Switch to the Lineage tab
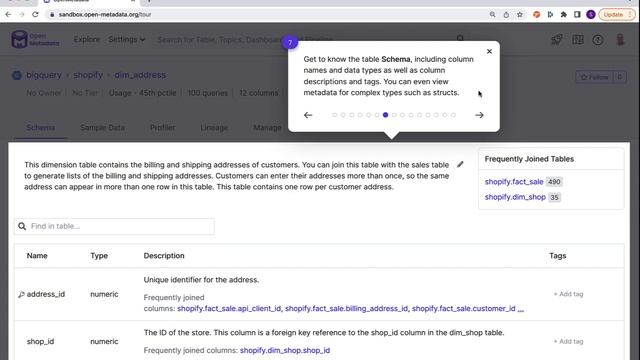Screen dimensions: 640x360 (214, 127)
